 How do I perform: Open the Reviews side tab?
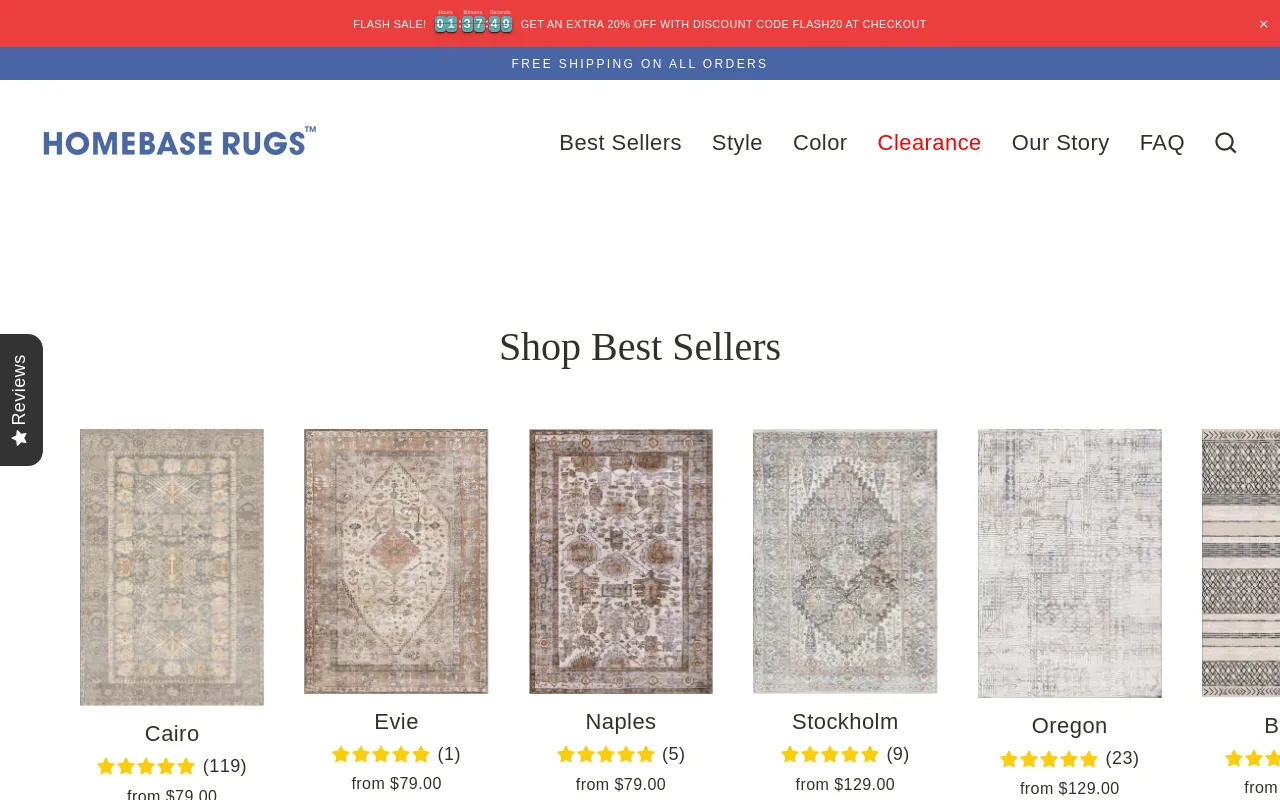click(x=20, y=400)
